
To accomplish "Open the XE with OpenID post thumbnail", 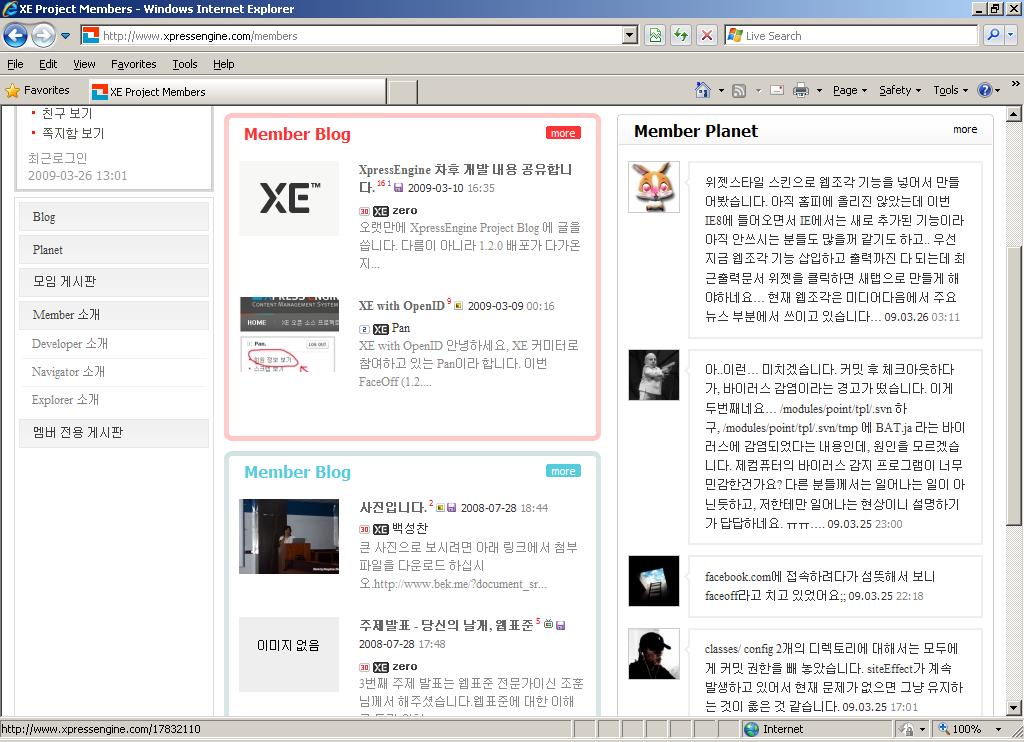I will [x=289, y=334].
